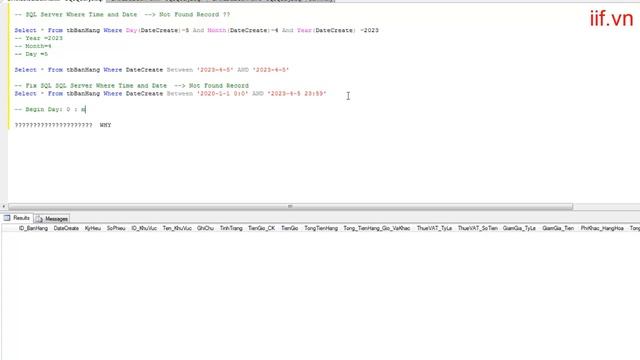Select the GiamGia_Tien column header

tap(558, 228)
